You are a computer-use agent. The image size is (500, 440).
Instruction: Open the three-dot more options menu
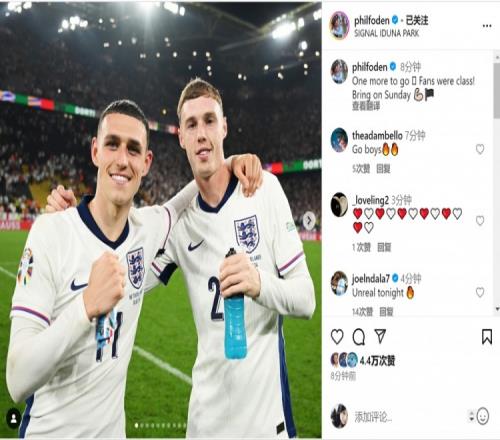click(x=487, y=26)
